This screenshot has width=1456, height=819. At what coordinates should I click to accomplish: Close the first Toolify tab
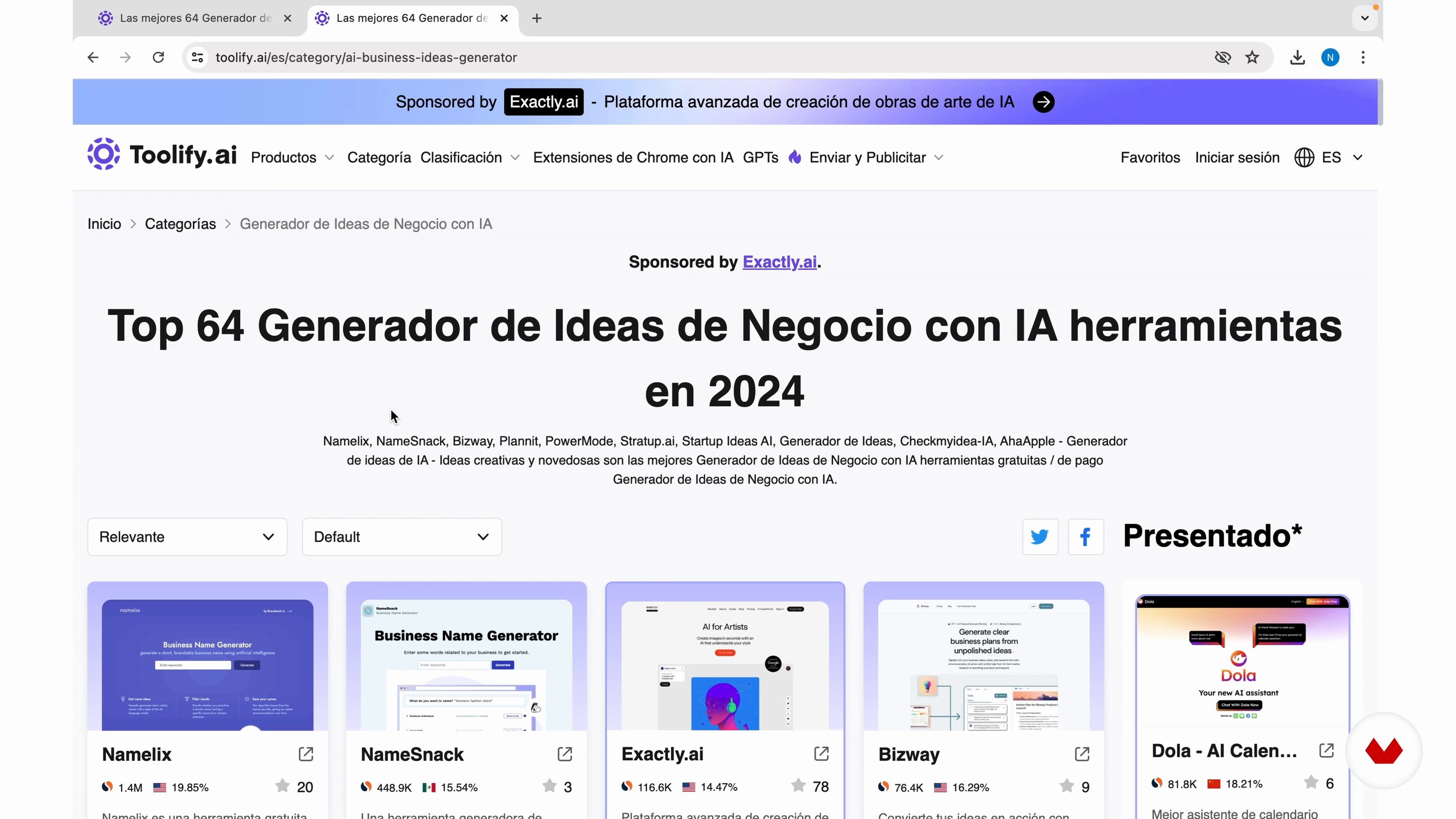coord(287,18)
